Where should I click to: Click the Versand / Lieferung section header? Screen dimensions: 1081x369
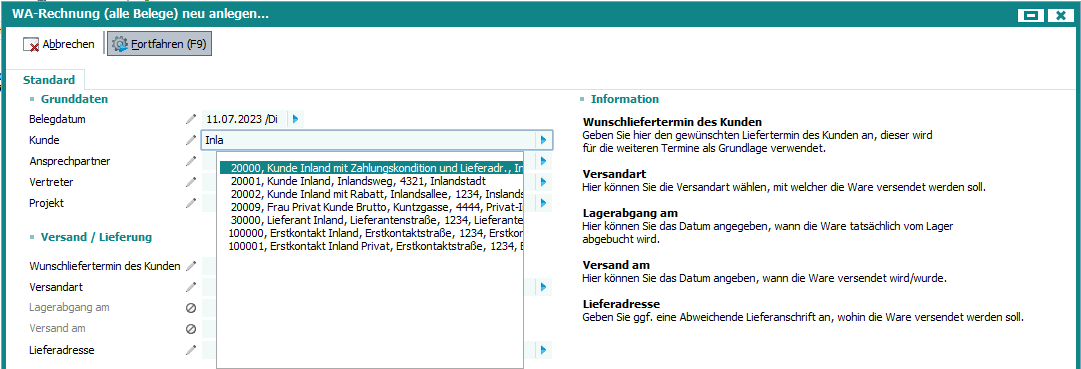[97, 237]
